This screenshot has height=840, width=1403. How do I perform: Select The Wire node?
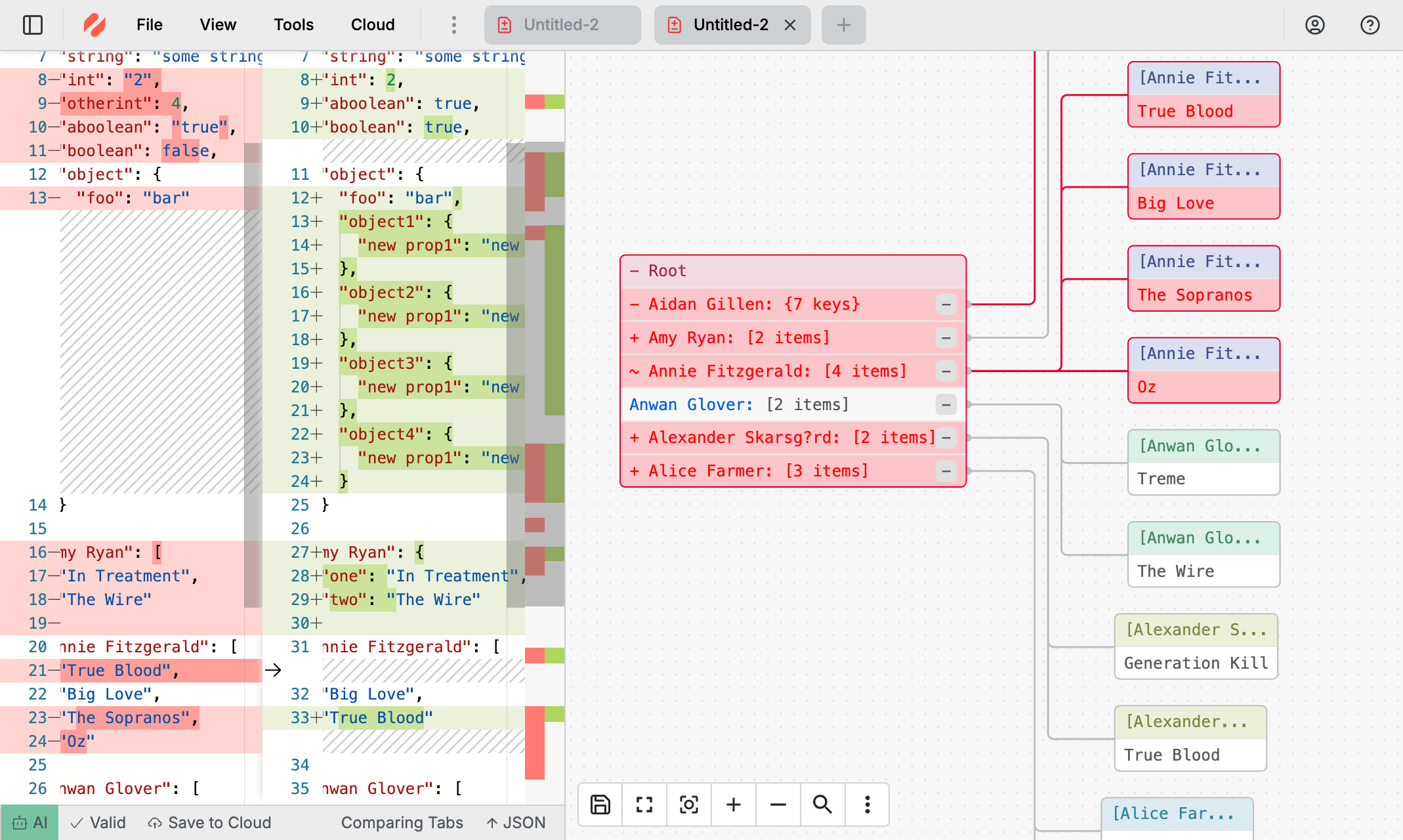click(1204, 555)
